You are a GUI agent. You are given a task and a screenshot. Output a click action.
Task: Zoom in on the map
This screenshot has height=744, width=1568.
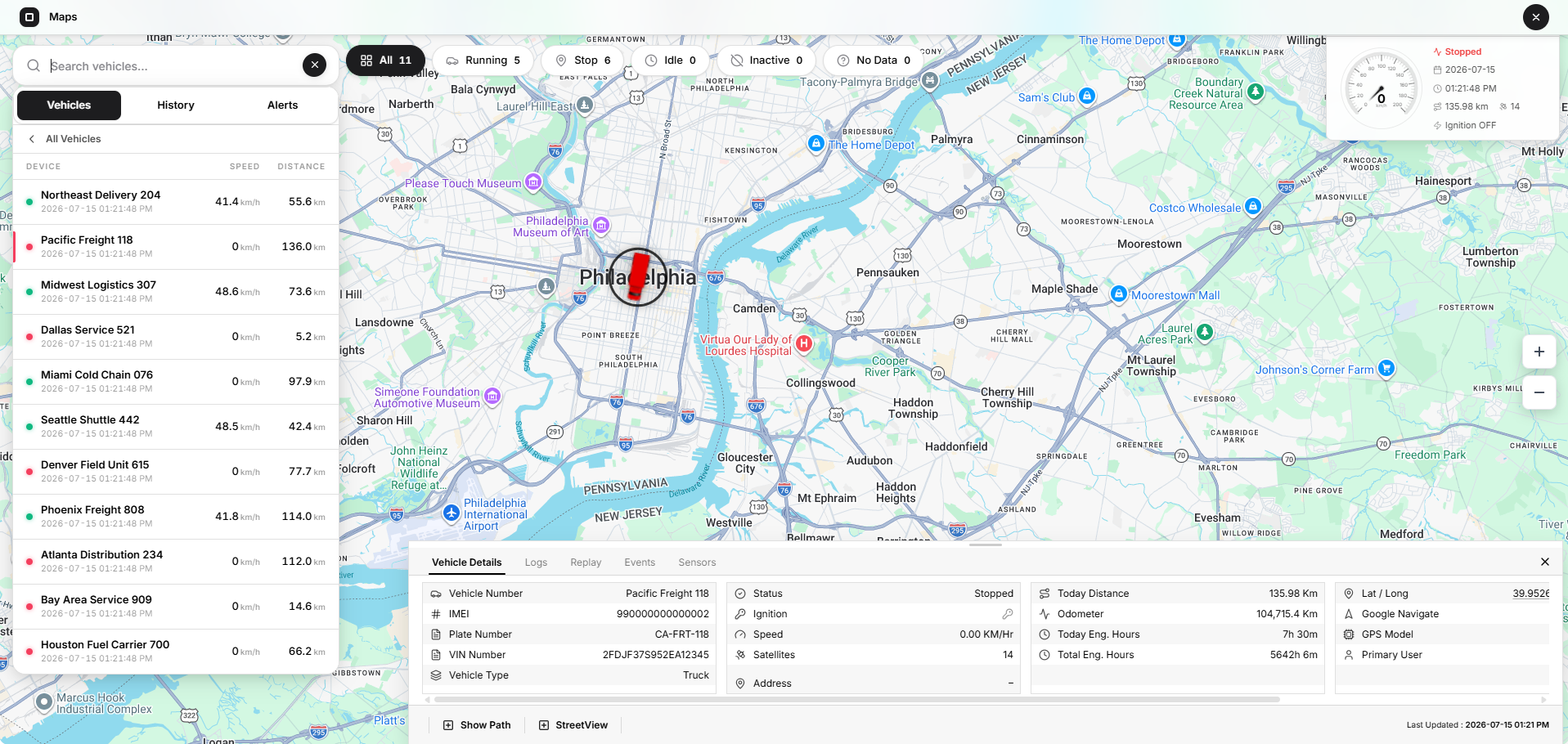pos(1539,352)
